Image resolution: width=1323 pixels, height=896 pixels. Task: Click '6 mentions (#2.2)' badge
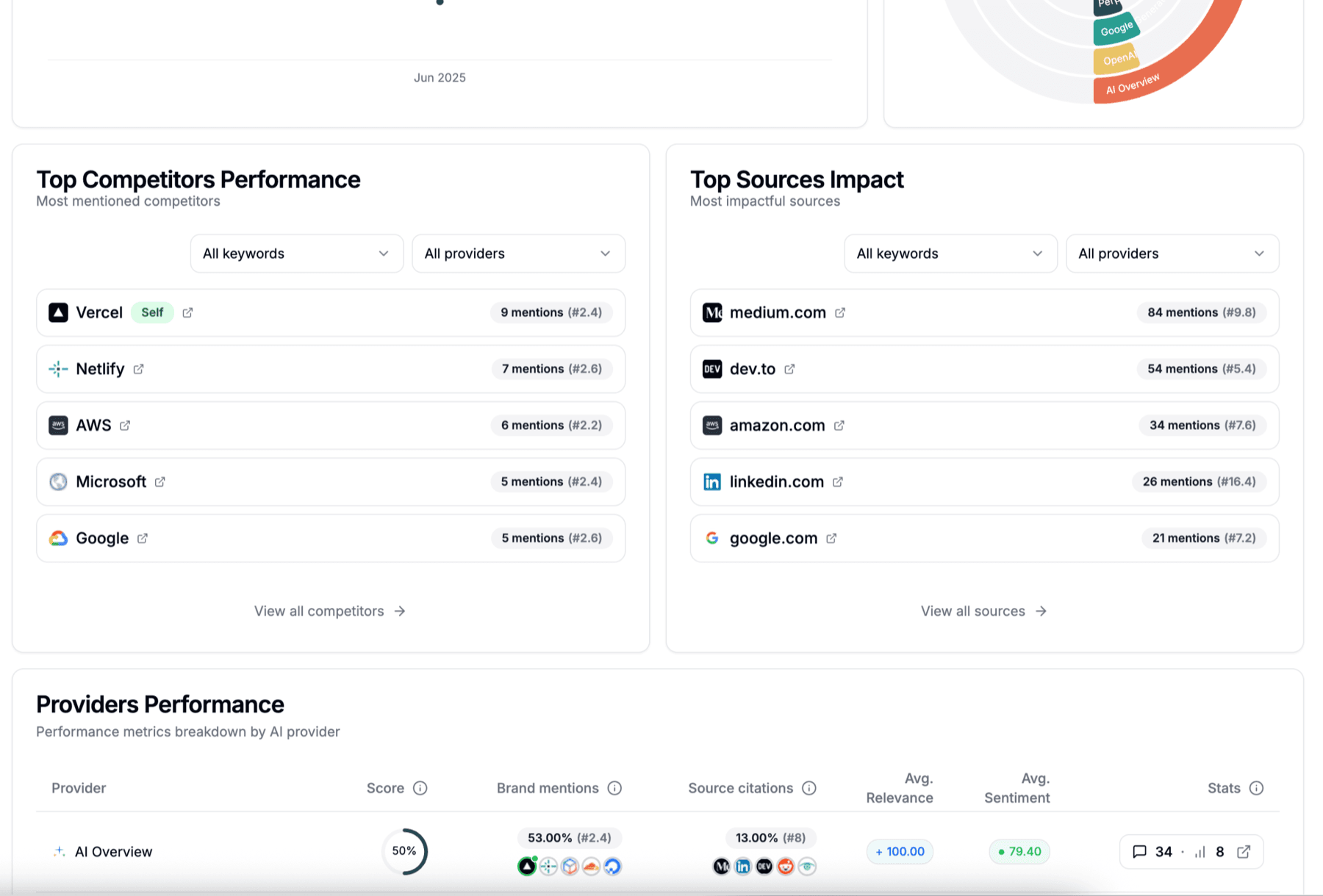(x=551, y=426)
